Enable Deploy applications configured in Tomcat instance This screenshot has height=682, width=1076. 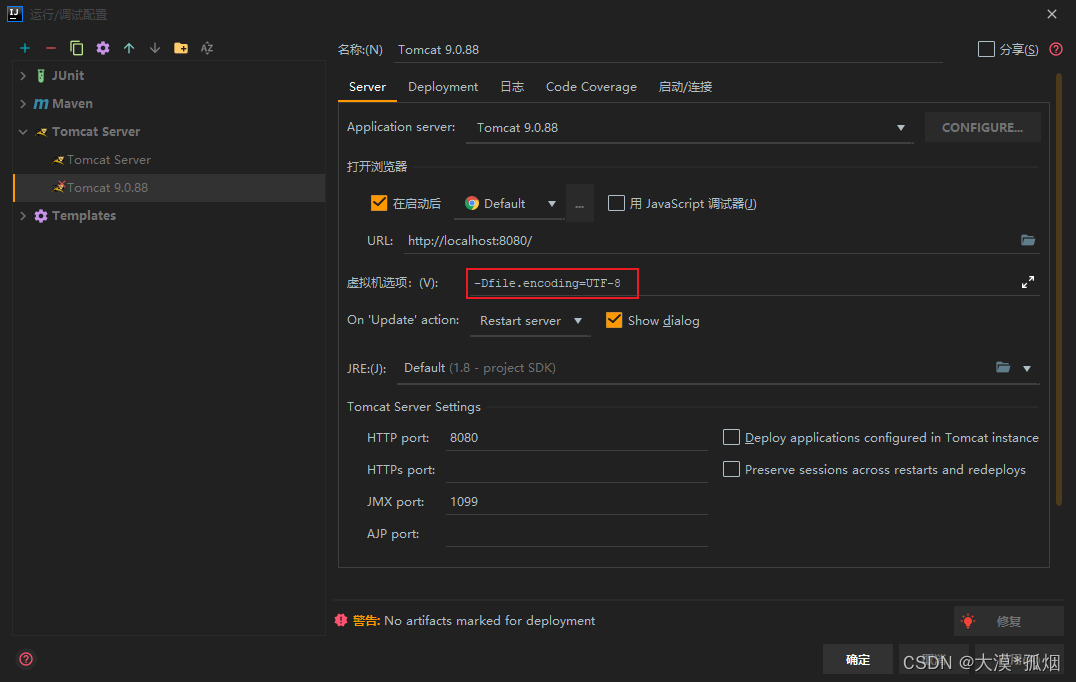coord(732,437)
